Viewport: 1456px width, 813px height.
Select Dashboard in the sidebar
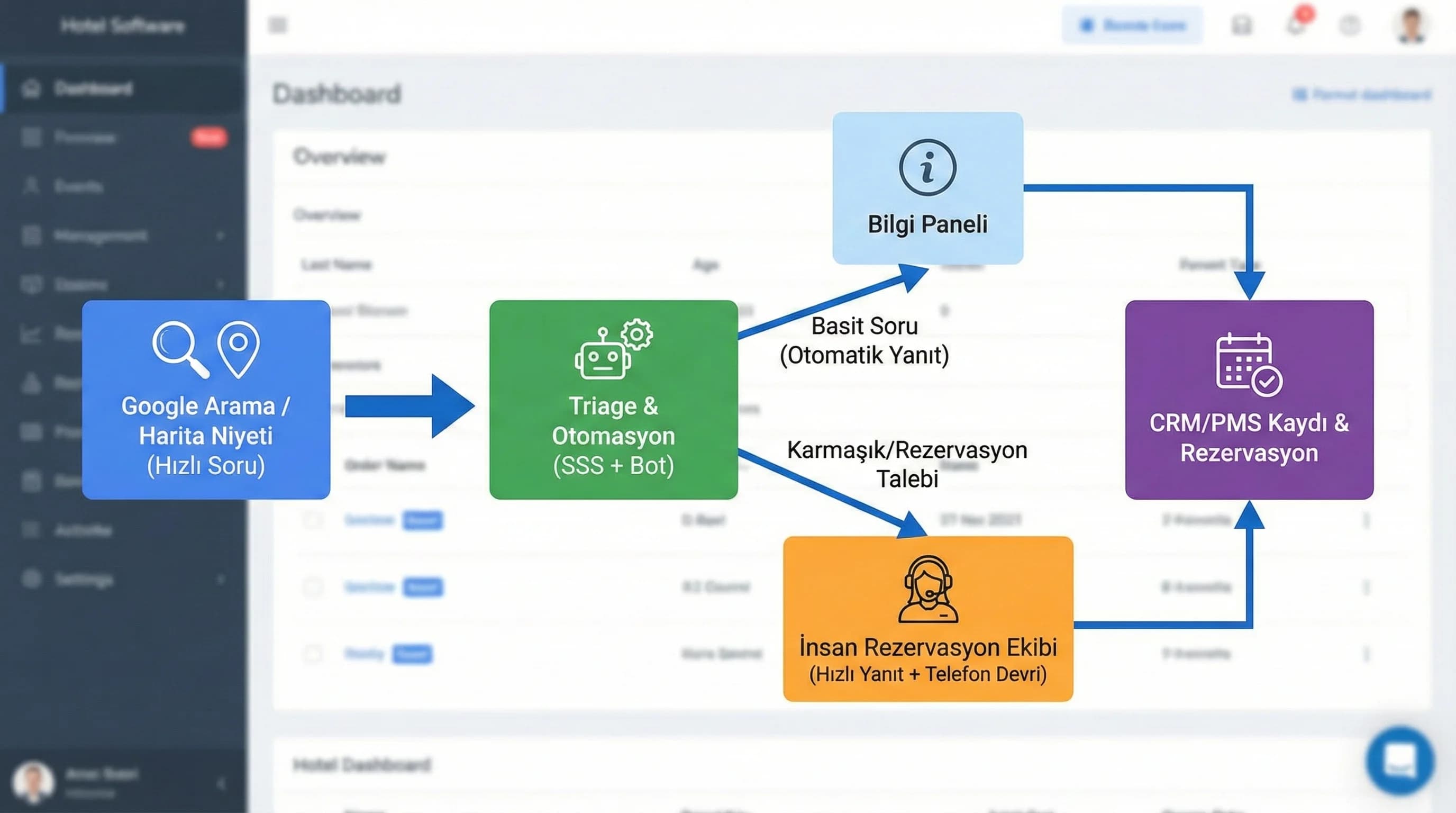pyautogui.click(x=93, y=89)
